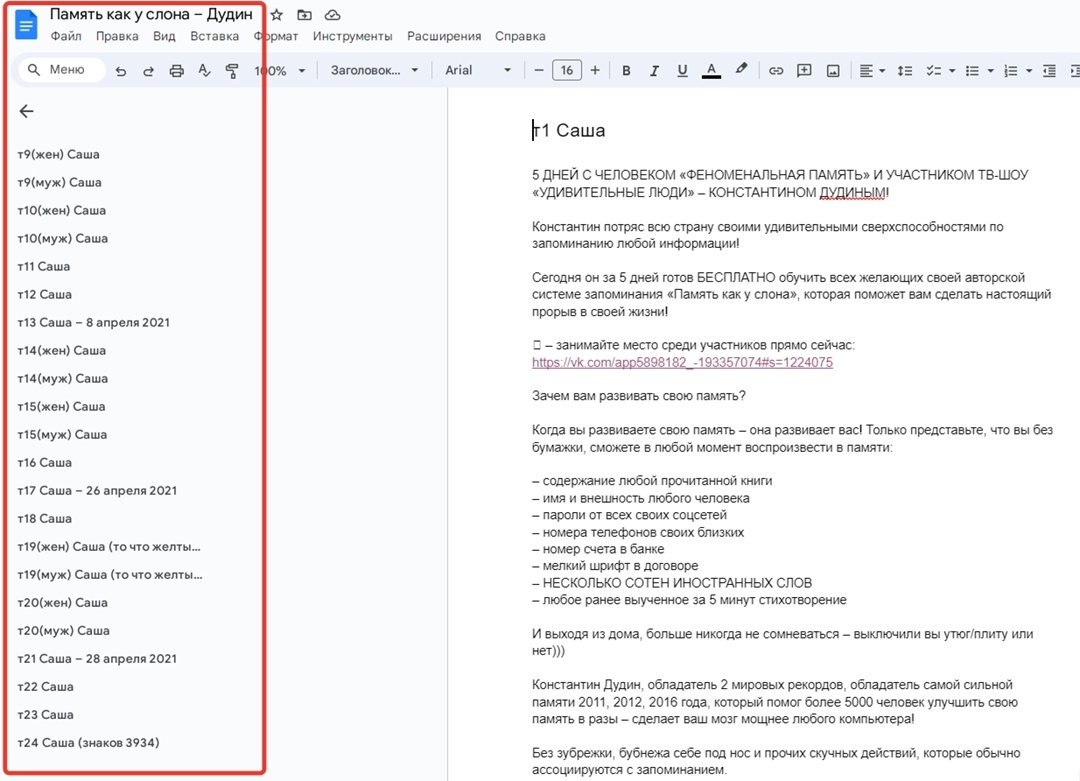Go to outline heading т11 Саша
The image size is (1080, 781).
coord(43,267)
